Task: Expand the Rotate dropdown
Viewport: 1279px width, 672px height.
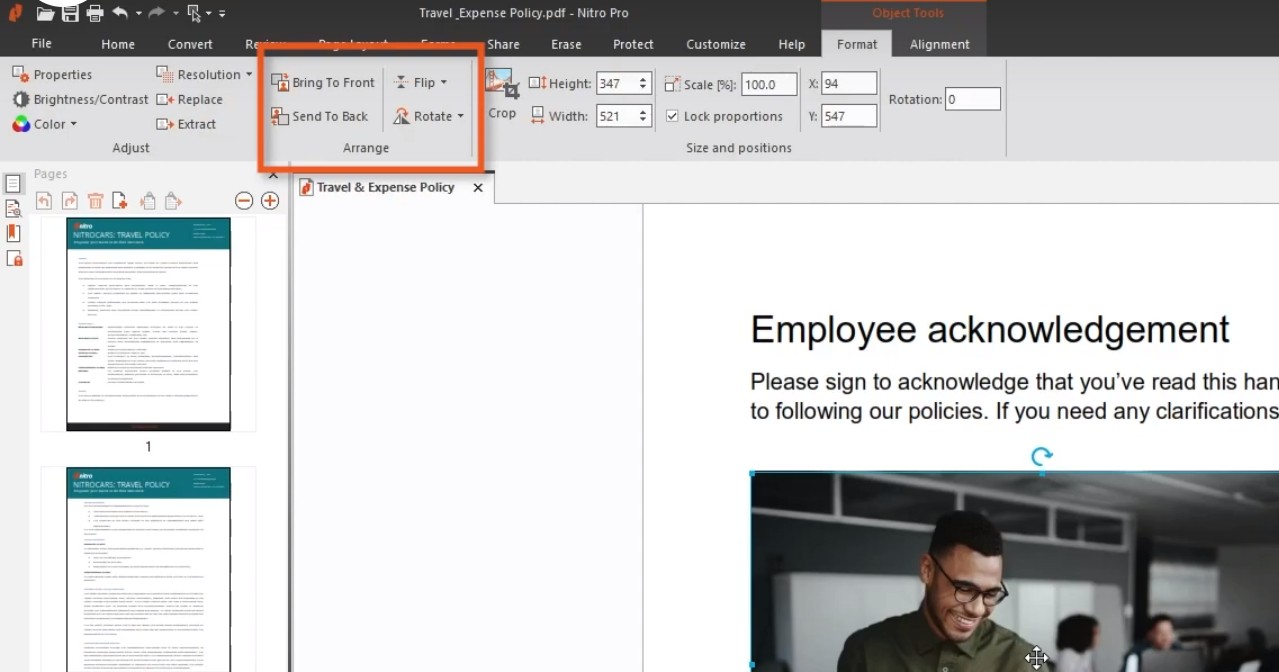Action: (x=431, y=116)
